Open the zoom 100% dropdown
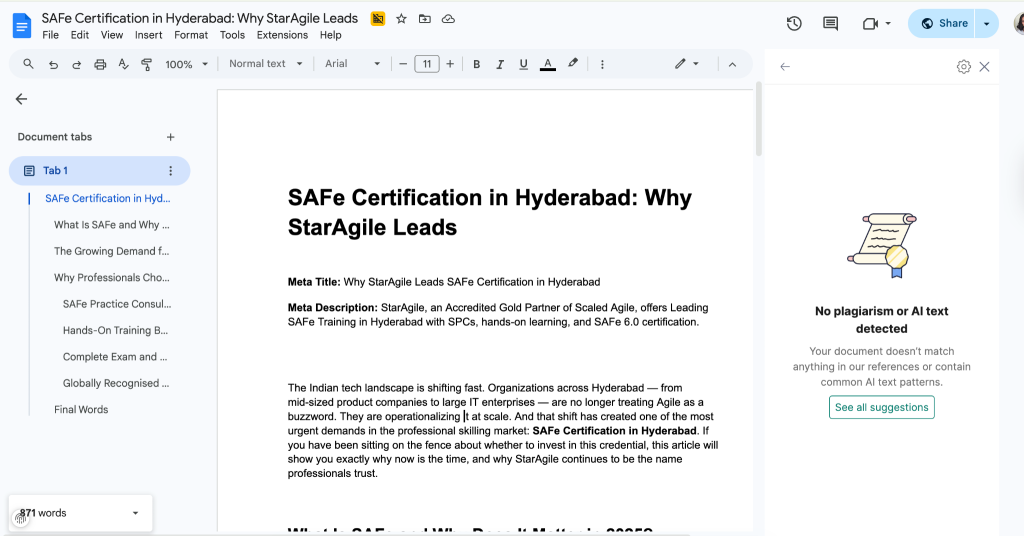Image resolution: width=1024 pixels, height=536 pixels. point(186,64)
